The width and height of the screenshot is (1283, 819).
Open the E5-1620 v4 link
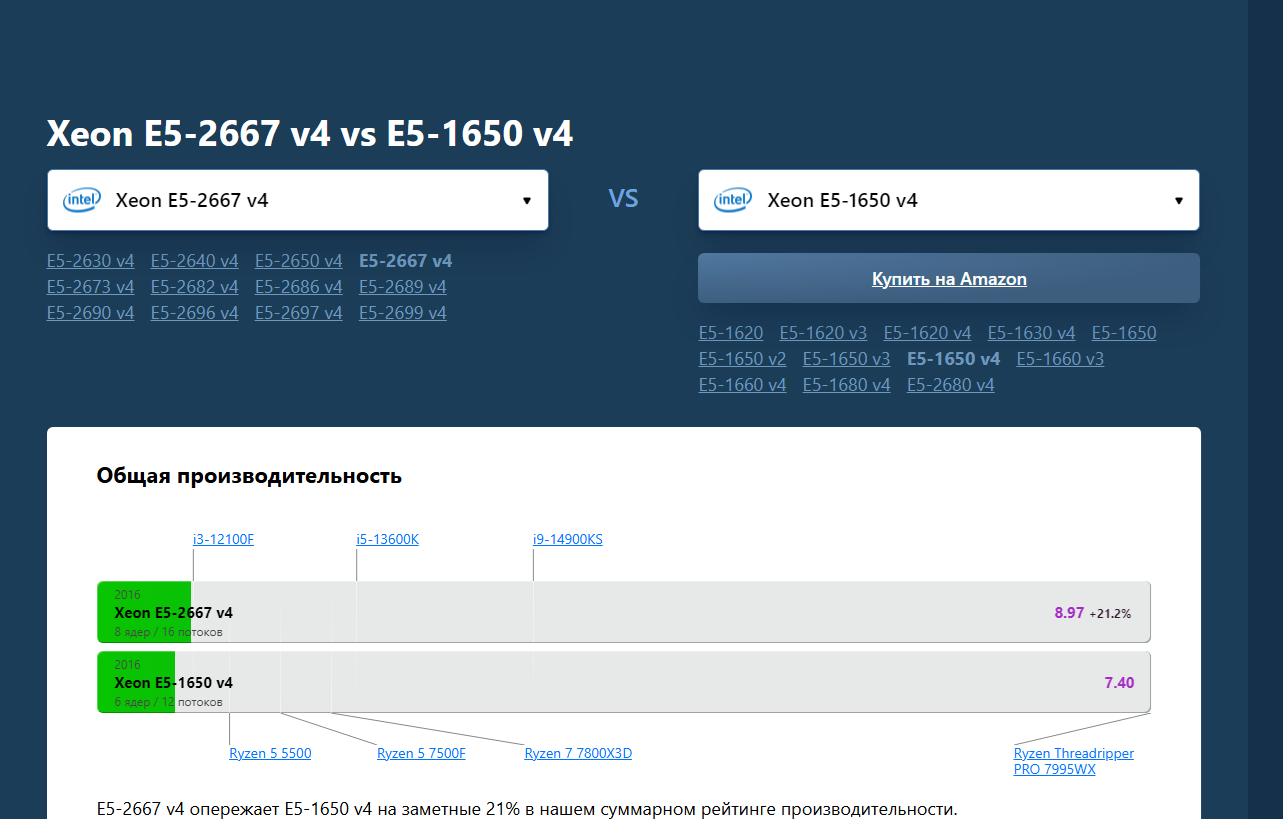927,333
